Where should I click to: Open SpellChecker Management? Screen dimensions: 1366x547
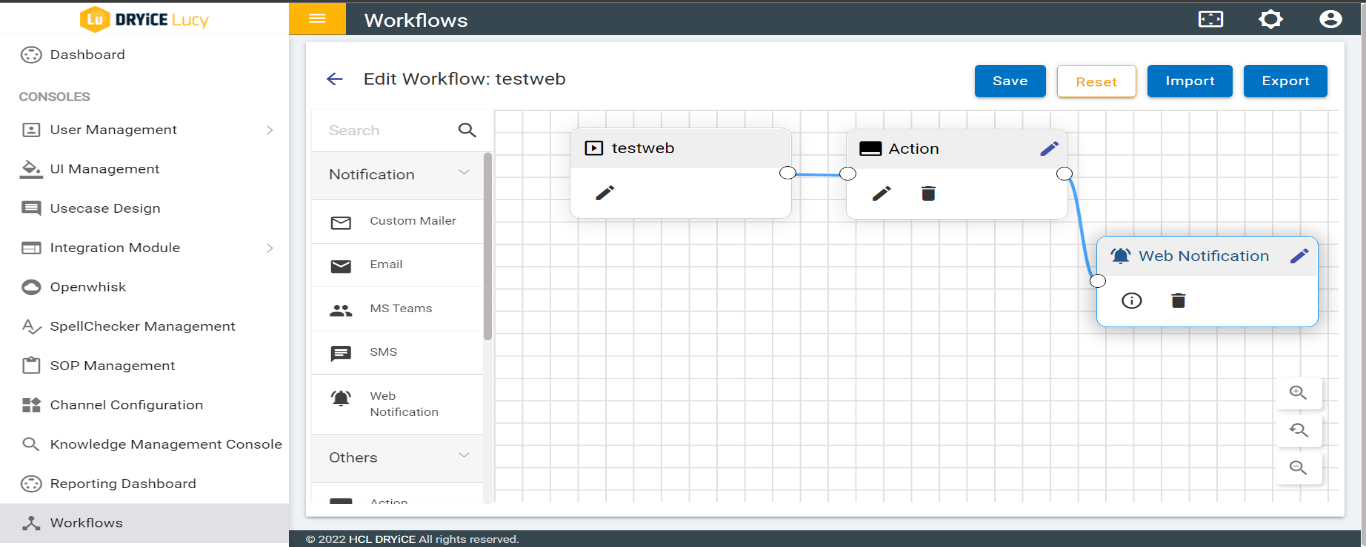pyautogui.click(x=145, y=326)
